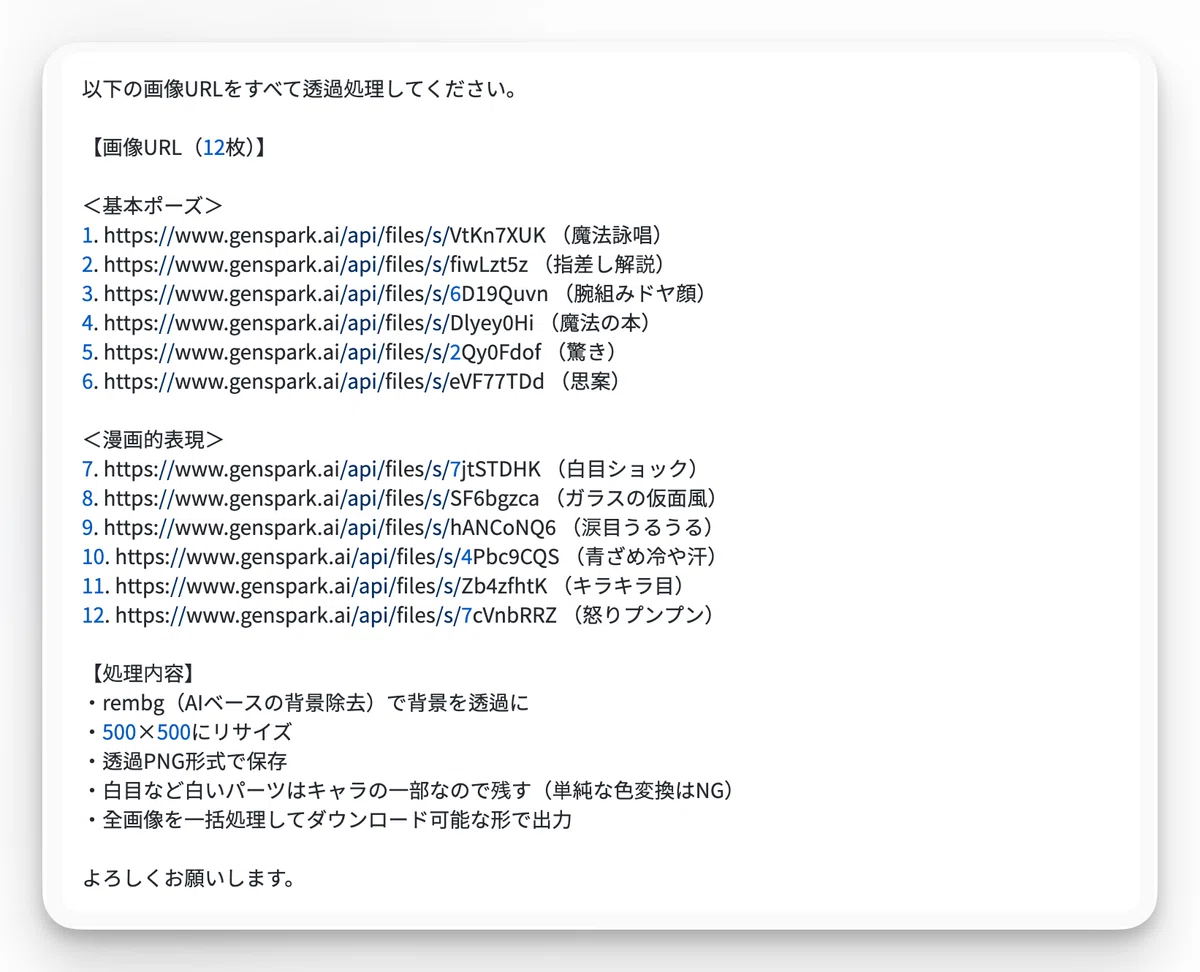Screen dimensions: 1200x972
Task: Open the Zb4zfhtK image URL for キラキラ目
Action: coord(332,585)
